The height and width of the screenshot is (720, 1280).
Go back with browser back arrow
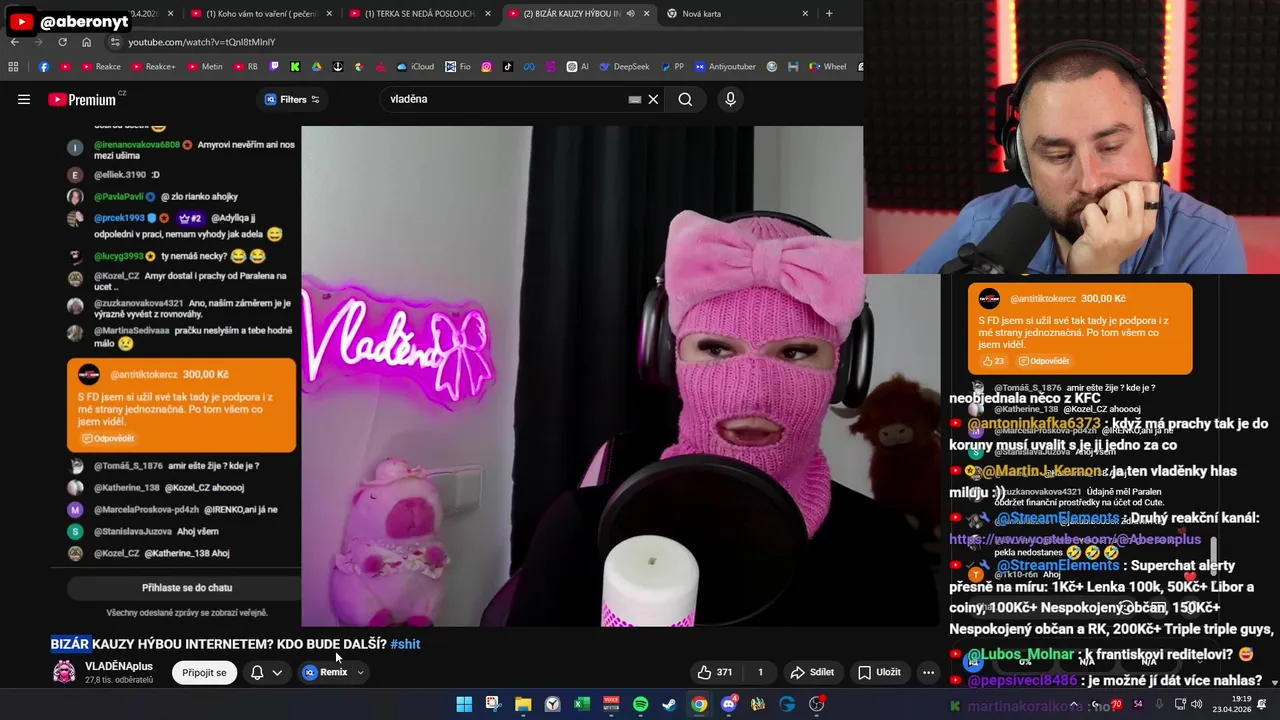tap(14, 42)
